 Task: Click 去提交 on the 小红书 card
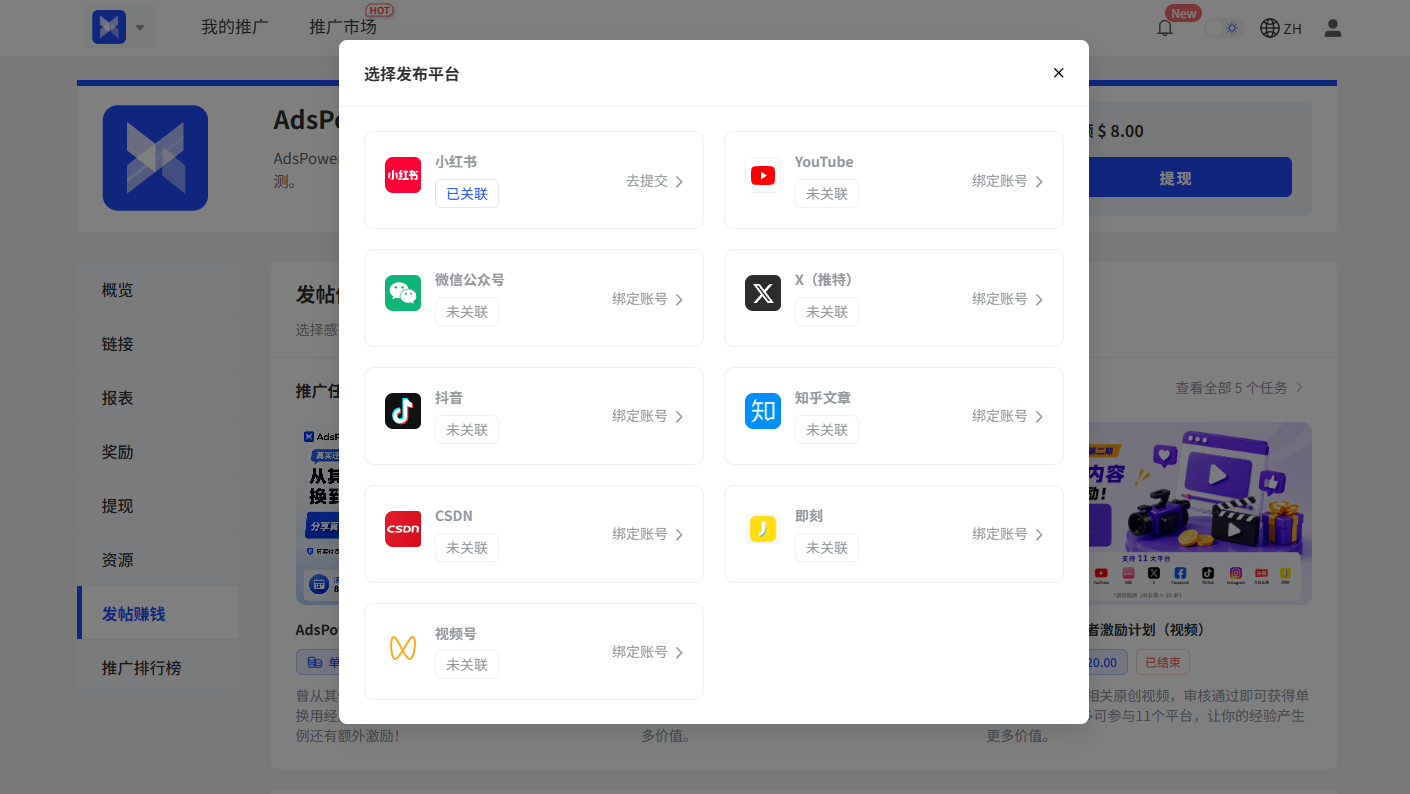click(x=647, y=181)
